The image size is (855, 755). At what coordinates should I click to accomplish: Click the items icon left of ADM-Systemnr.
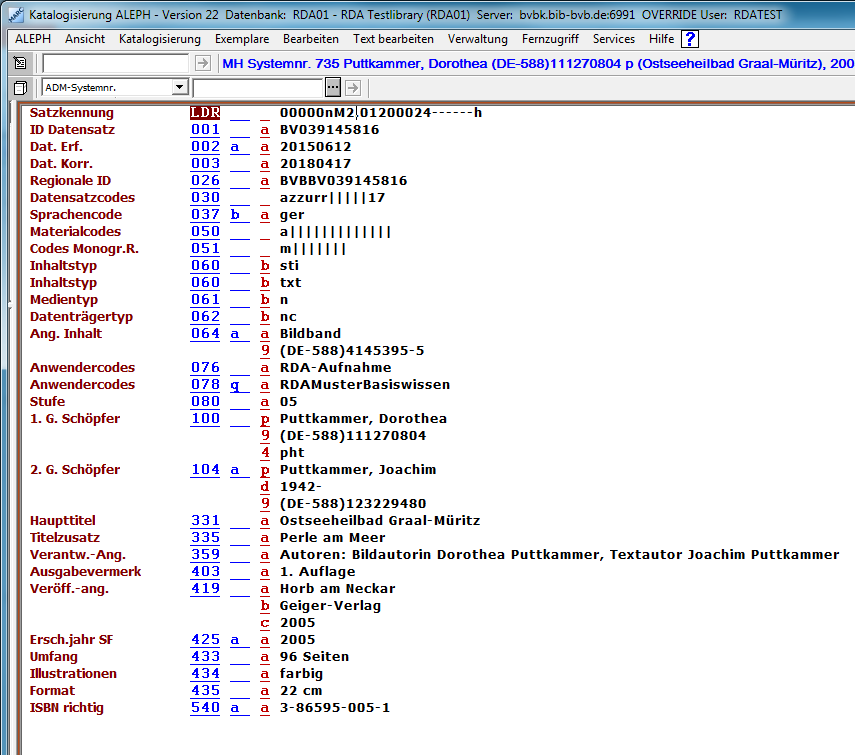(19, 88)
